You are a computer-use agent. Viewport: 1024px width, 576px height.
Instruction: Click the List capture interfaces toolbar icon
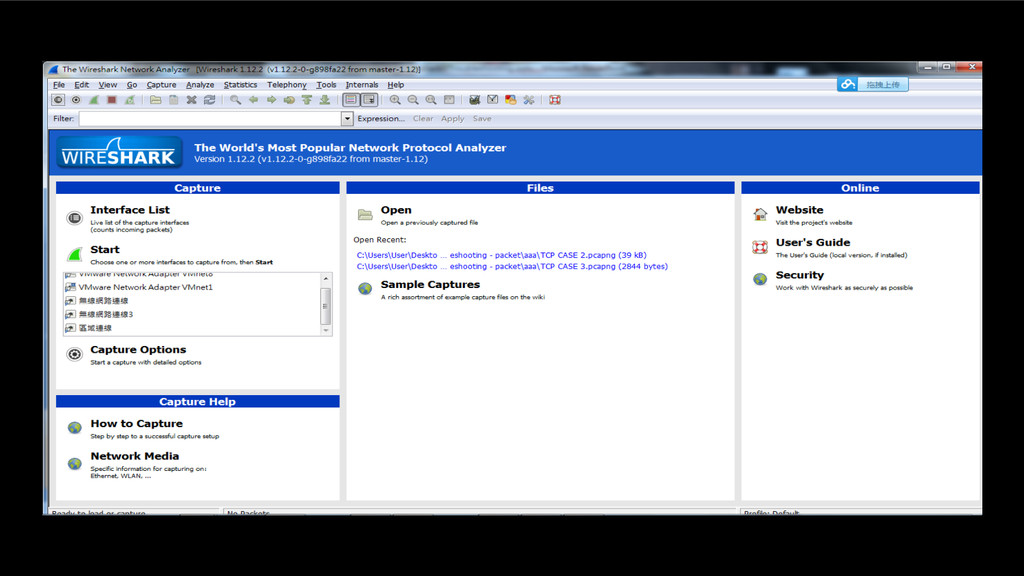click(x=58, y=100)
